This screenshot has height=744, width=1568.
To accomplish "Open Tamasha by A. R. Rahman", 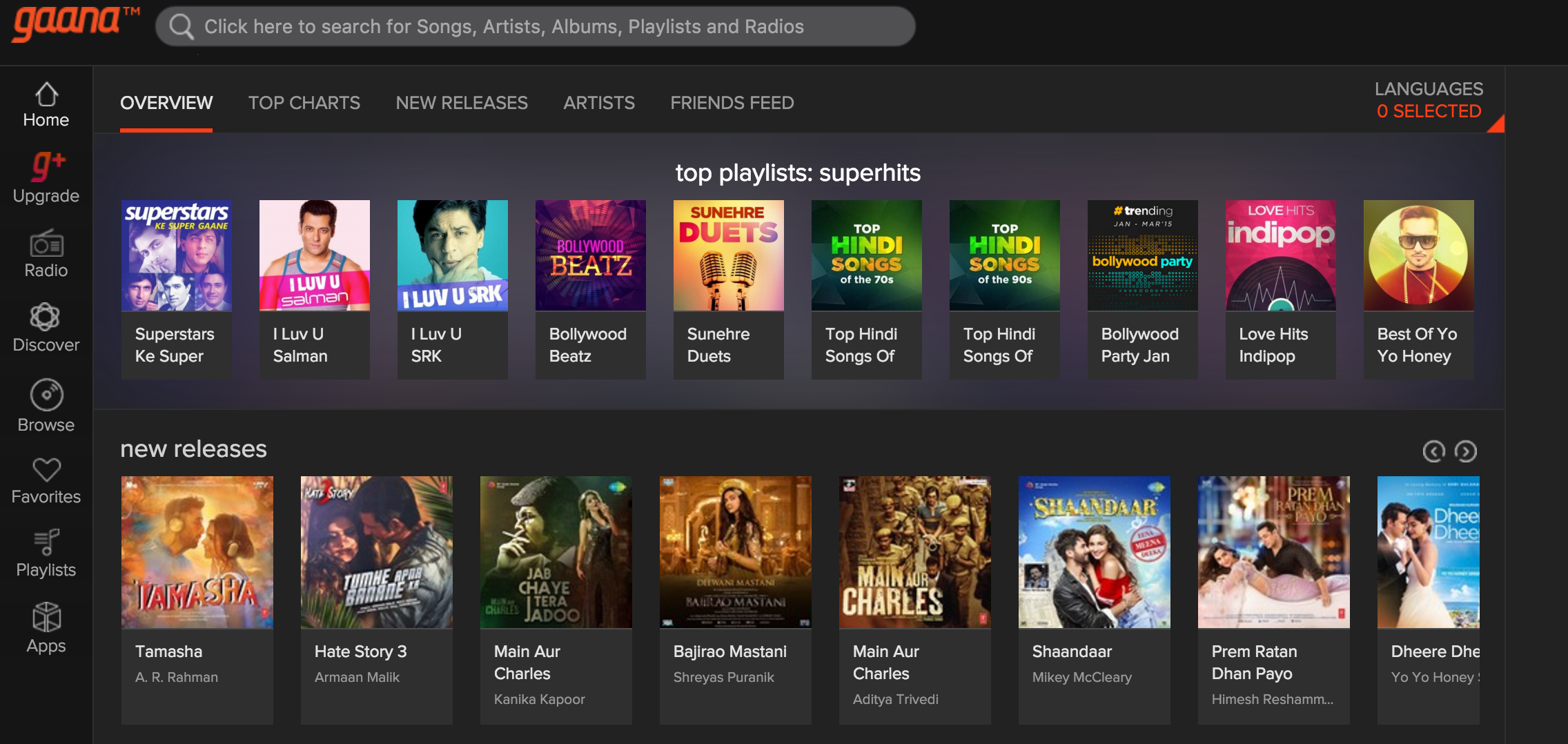I will tap(197, 552).
